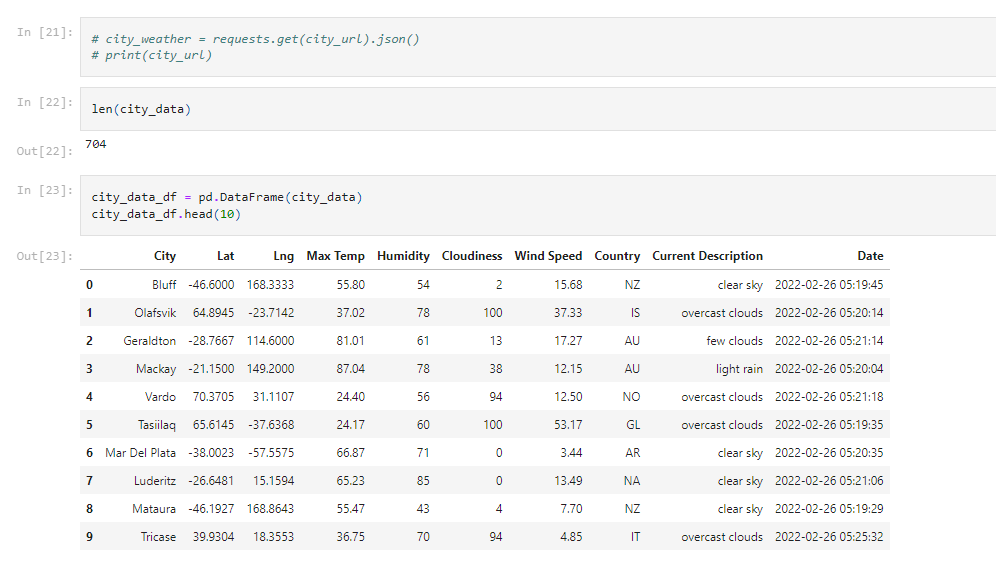The width and height of the screenshot is (996, 567).
Task: Click the 'light rain' description cell
Action: coord(739,369)
